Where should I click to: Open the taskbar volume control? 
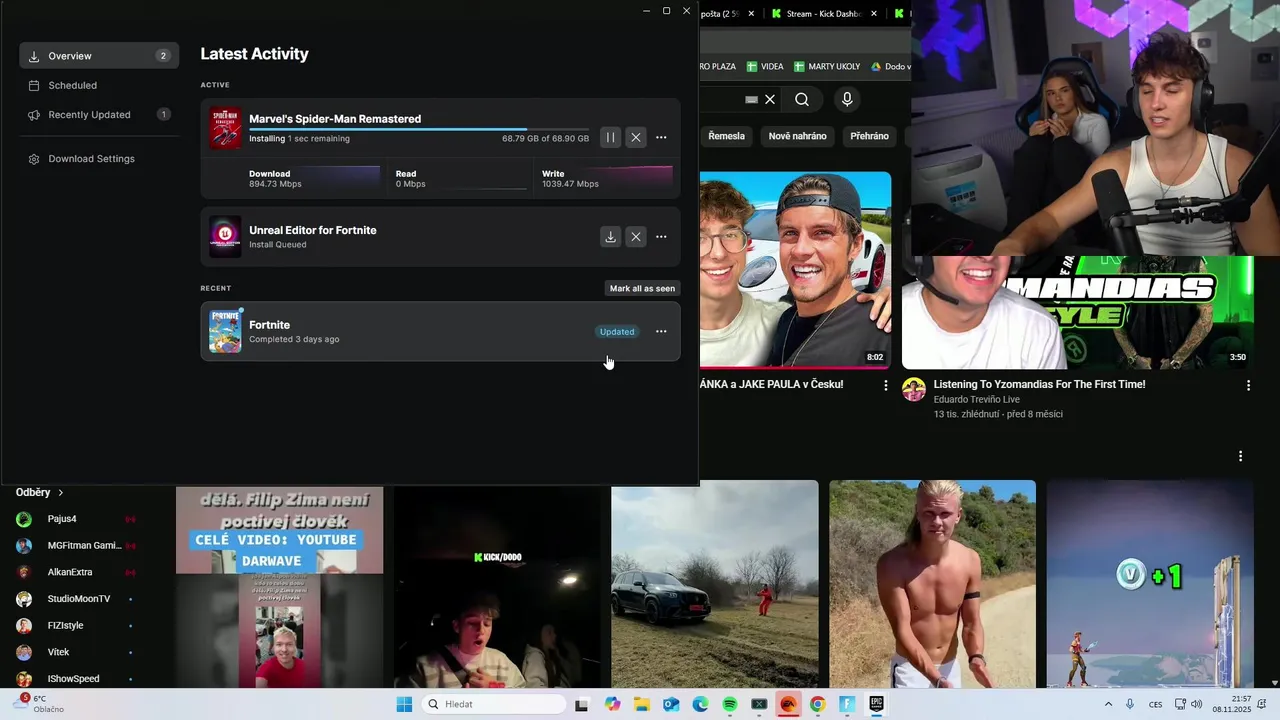[x=1196, y=704]
